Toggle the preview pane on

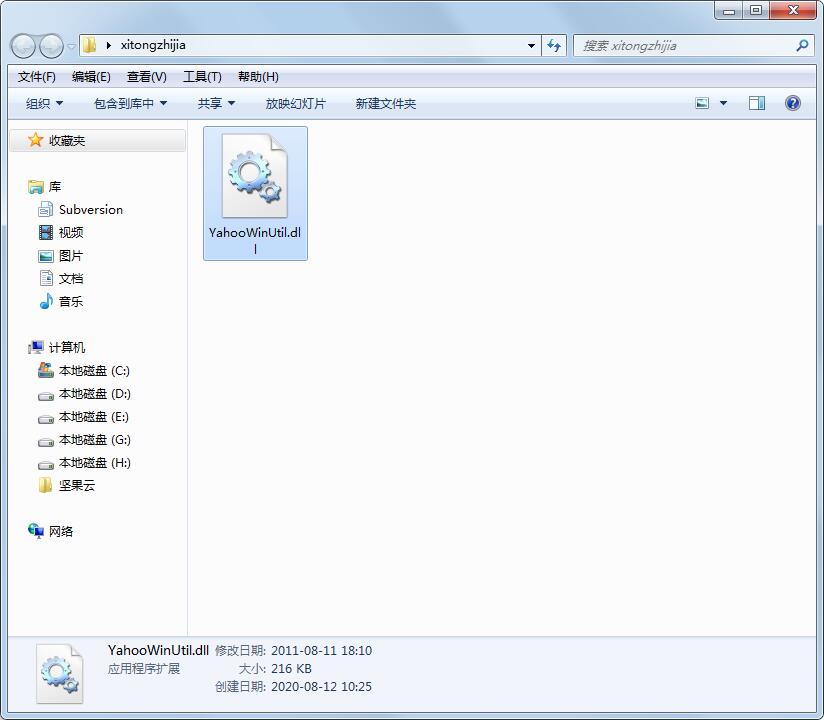(757, 102)
